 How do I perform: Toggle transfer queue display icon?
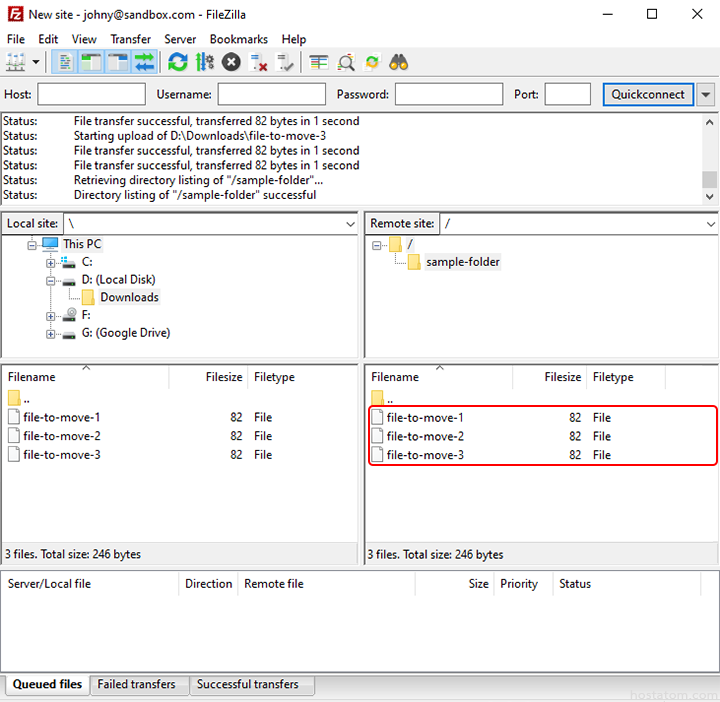[144, 62]
